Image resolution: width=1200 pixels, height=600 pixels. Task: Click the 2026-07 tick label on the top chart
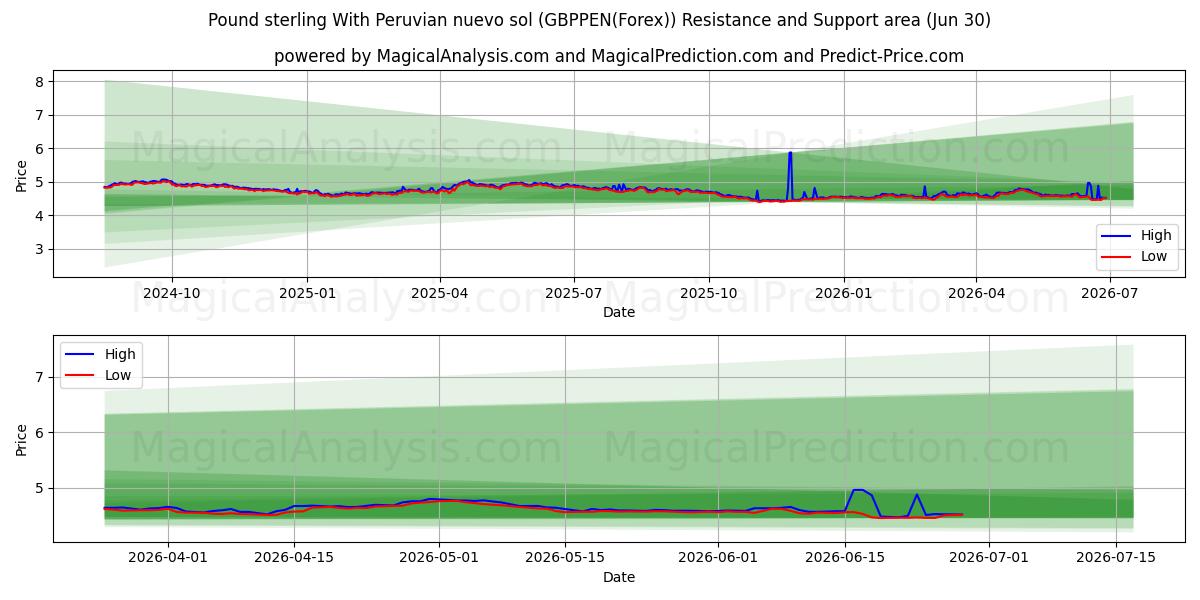[1110, 293]
